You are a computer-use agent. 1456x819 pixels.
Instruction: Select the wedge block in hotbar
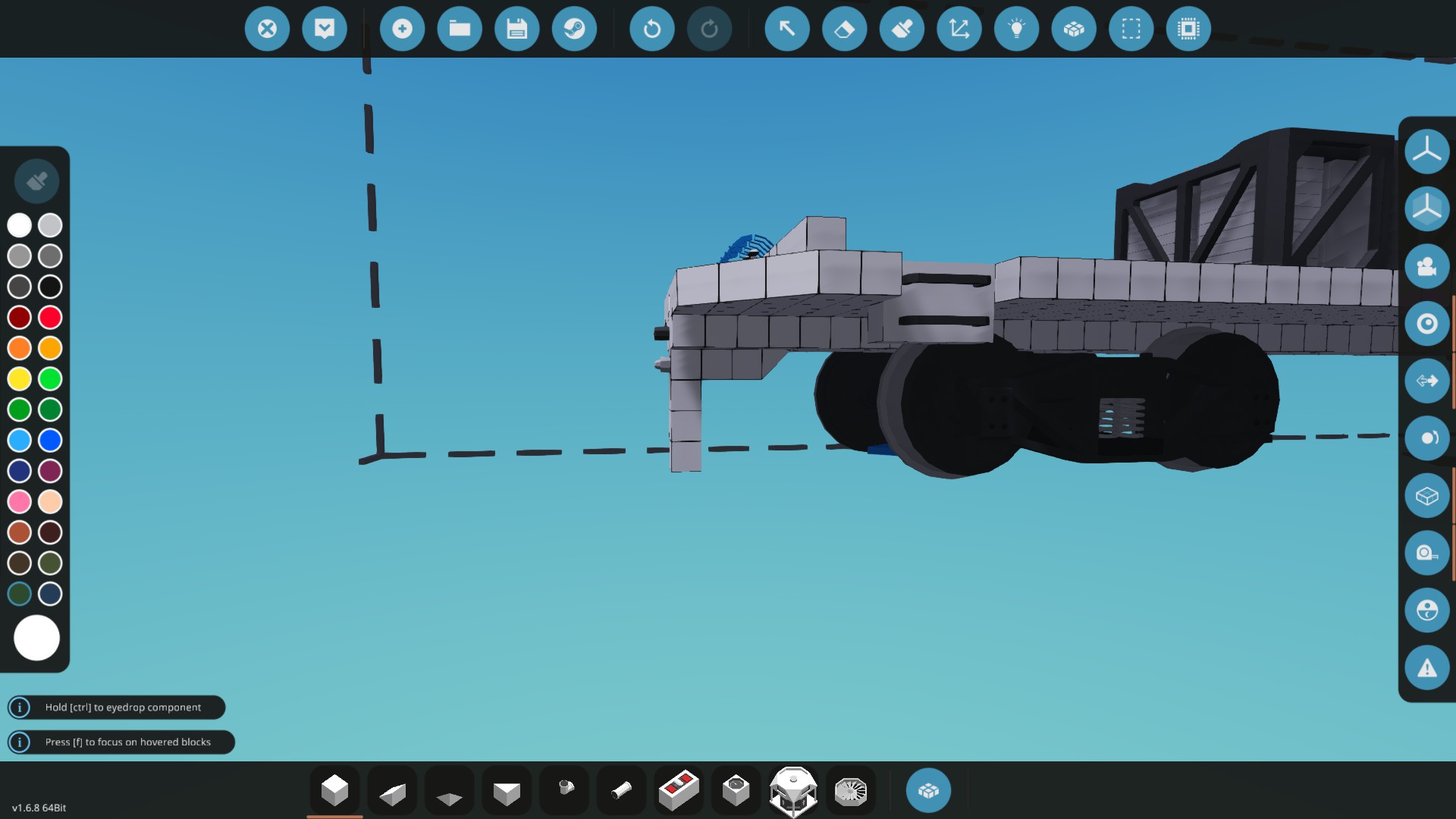coord(392,792)
